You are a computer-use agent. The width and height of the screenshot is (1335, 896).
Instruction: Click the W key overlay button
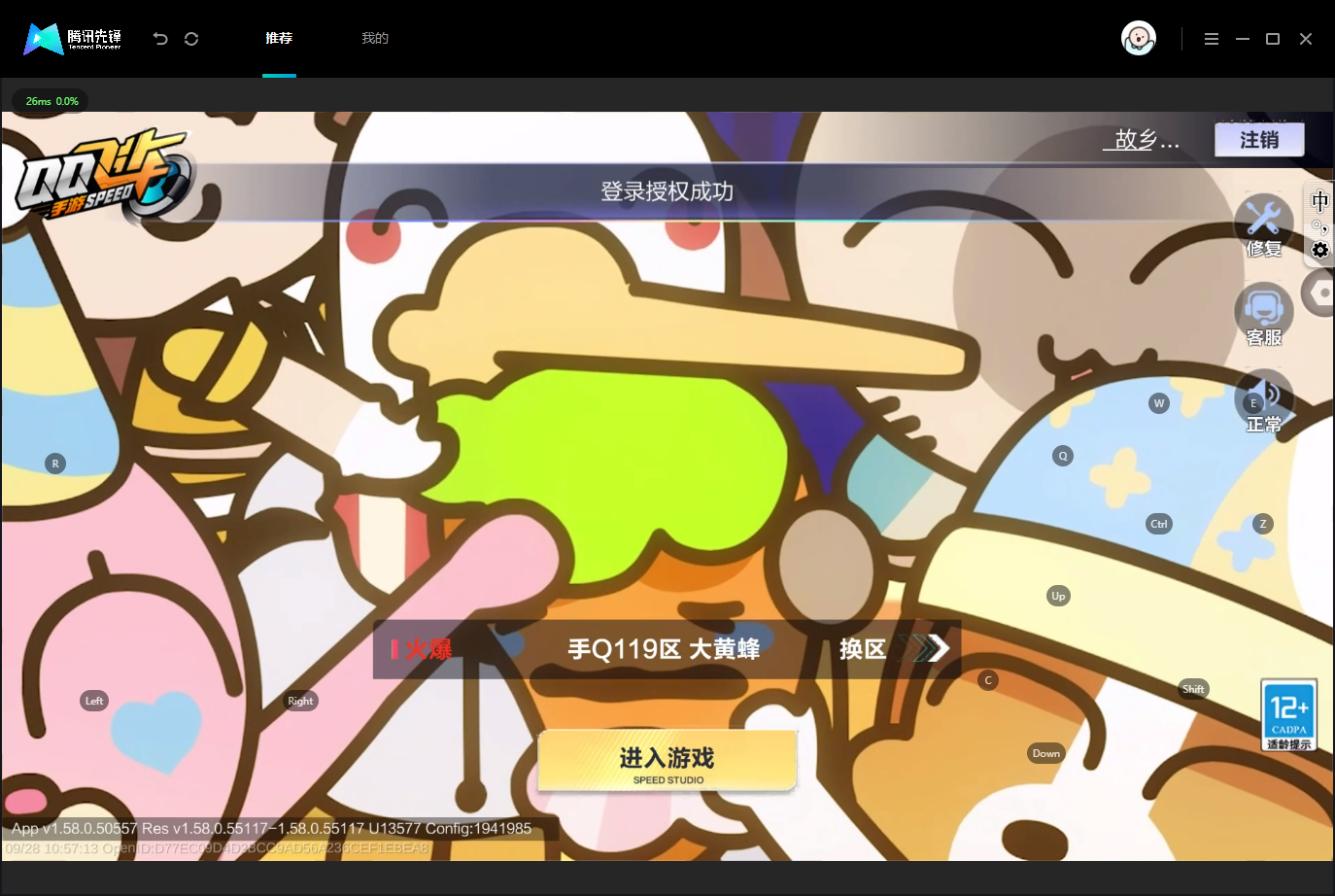click(x=1159, y=403)
